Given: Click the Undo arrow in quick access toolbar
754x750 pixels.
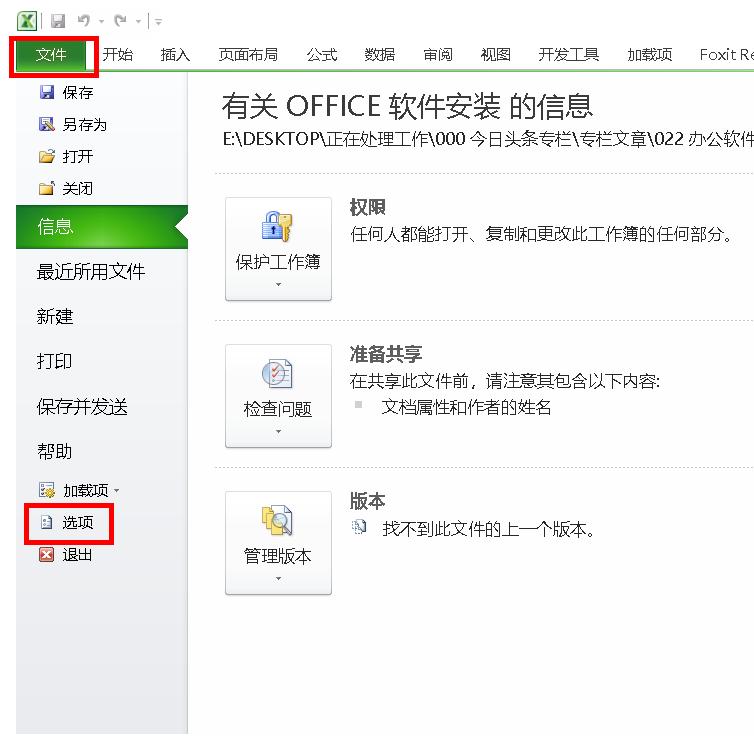Looking at the screenshot, I should coord(84,21).
